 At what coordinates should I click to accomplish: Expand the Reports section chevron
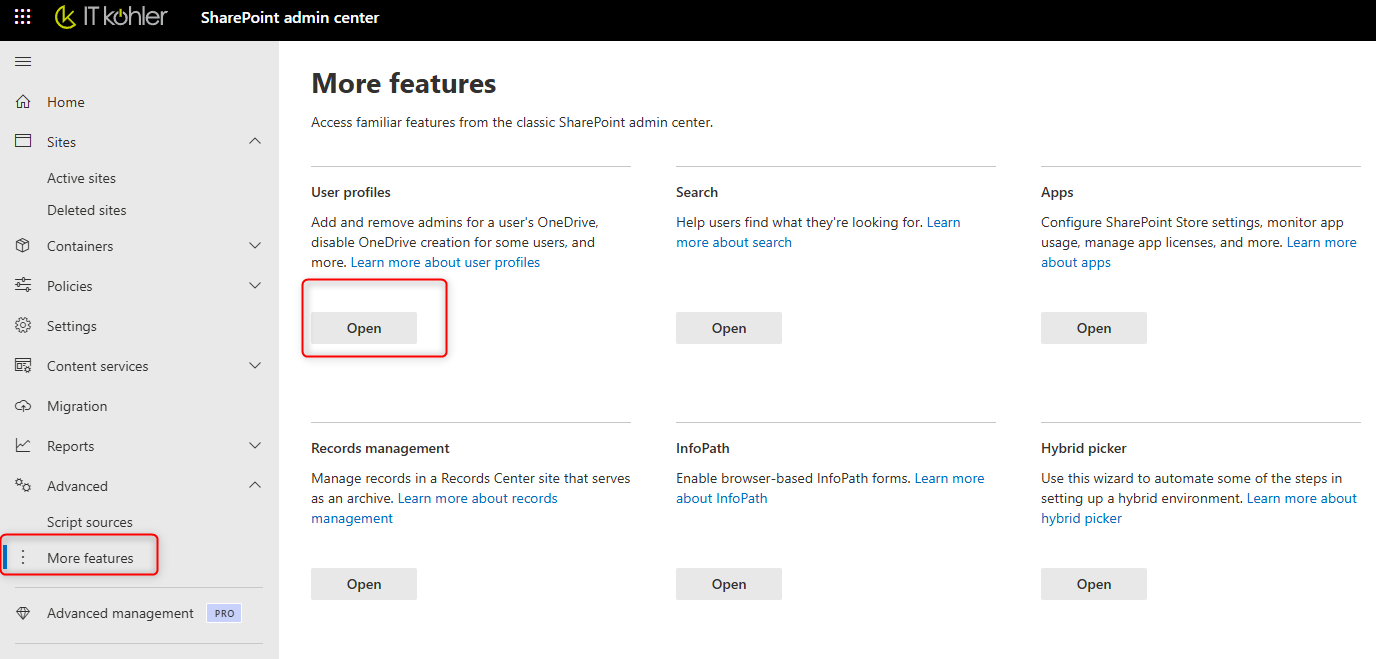(x=255, y=446)
